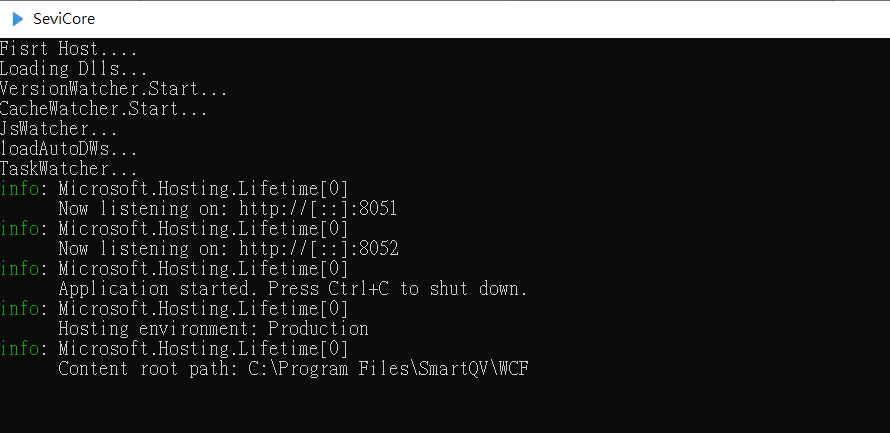Select the 'Hosting environment: Production' line
Image resolution: width=890 pixels, height=433 pixels.
coord(213,329)
